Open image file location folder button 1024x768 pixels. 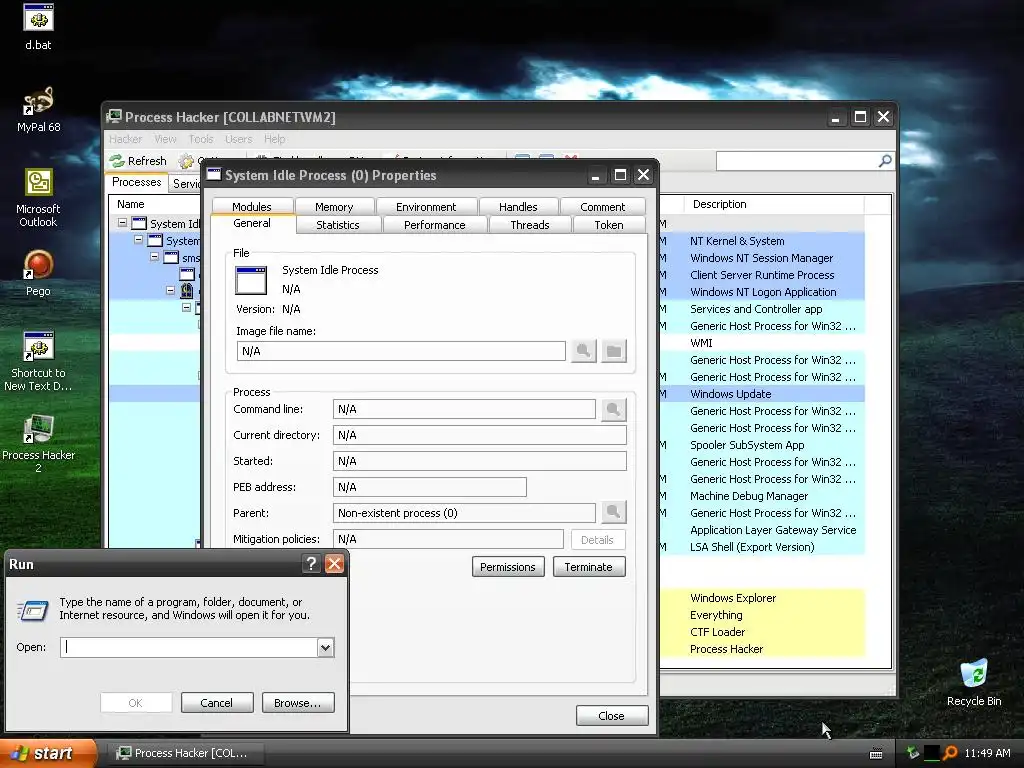[x=614, y=351]
